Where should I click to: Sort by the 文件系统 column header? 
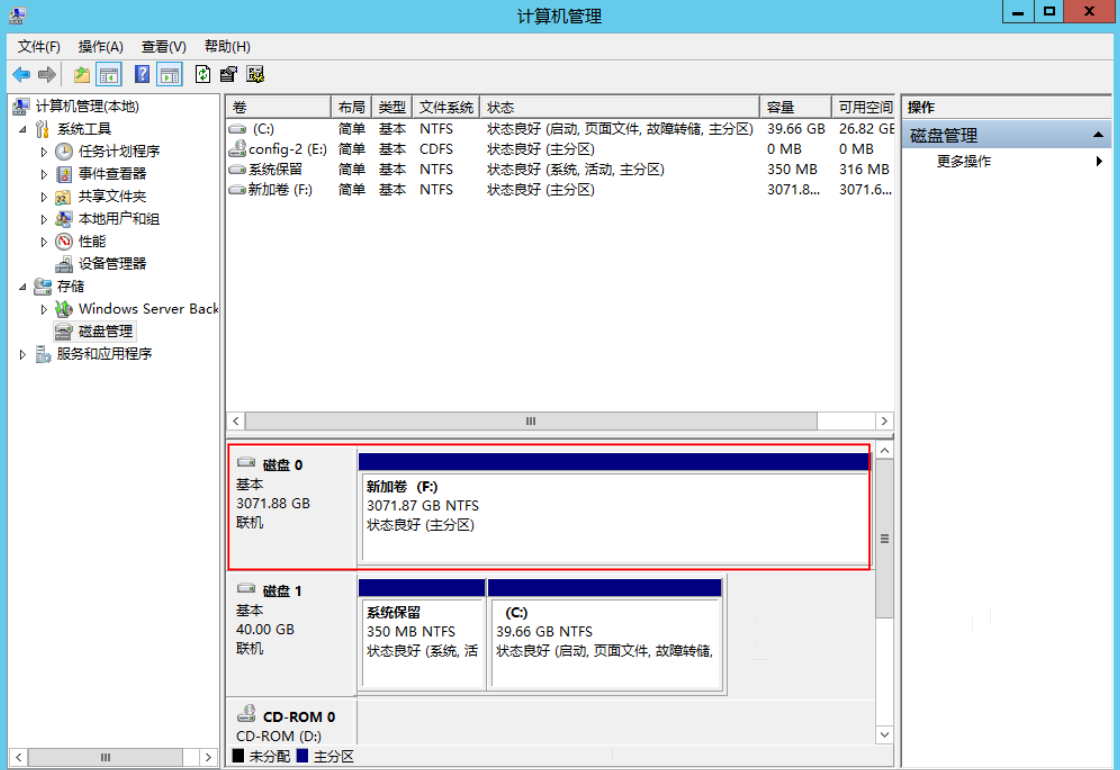click(446, 107)
